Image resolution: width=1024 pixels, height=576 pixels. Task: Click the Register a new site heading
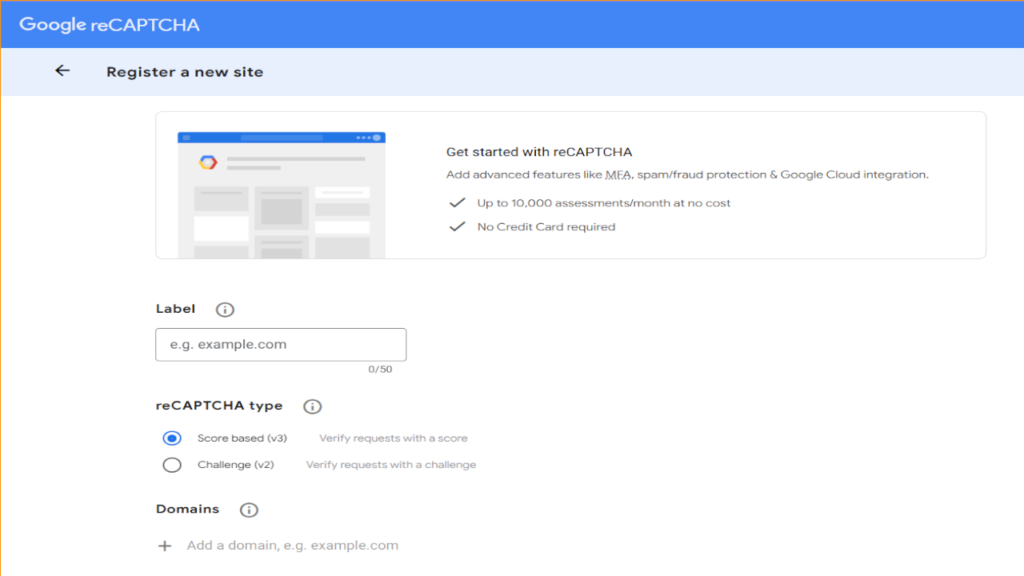click(x=185, y=72)
